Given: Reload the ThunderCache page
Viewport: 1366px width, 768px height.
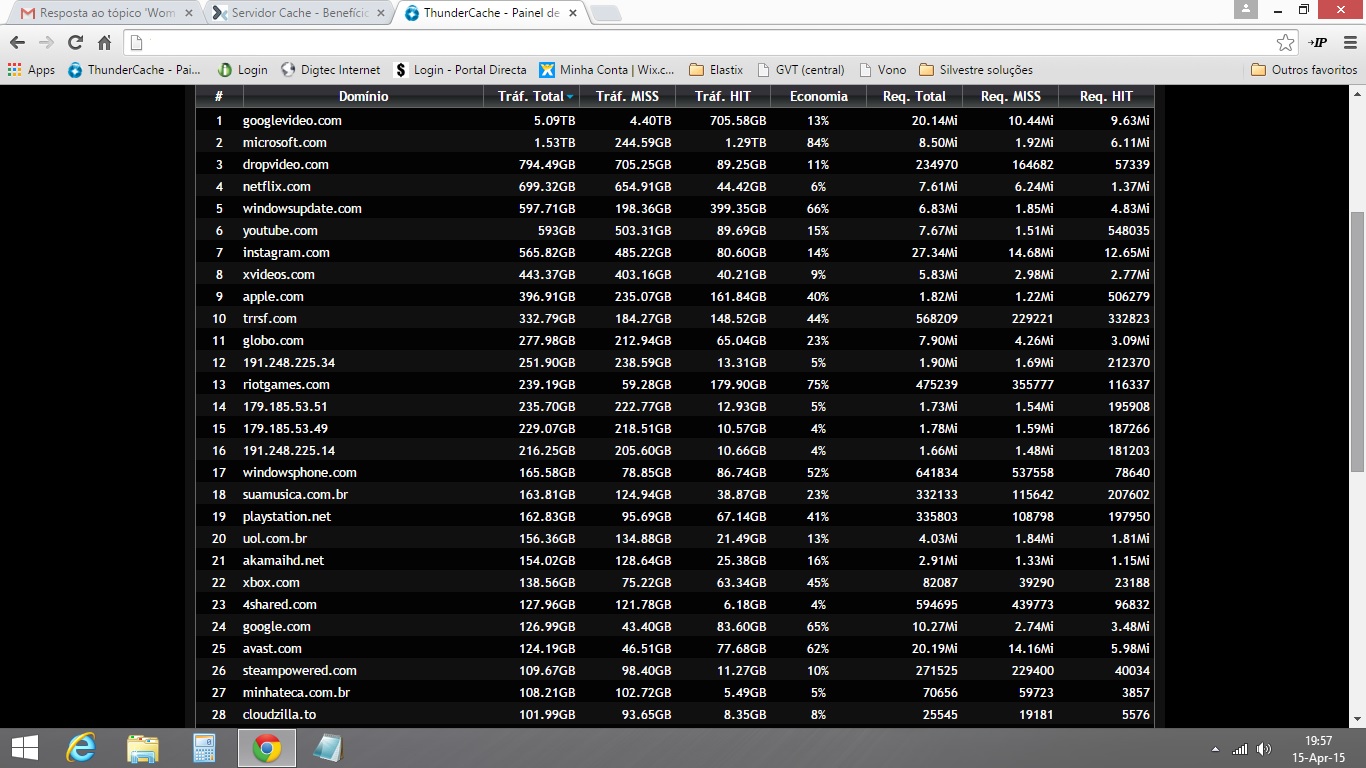Looking at the screenshot, I should 75,43.
